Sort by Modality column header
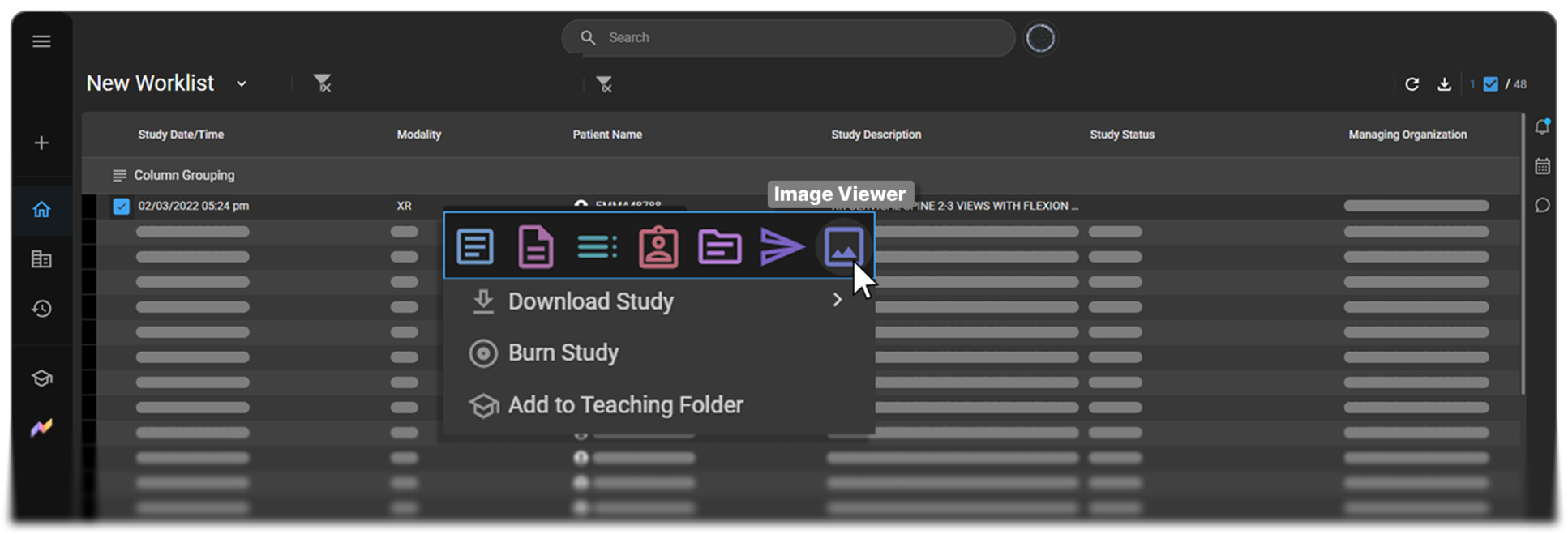 coord(419,135)
